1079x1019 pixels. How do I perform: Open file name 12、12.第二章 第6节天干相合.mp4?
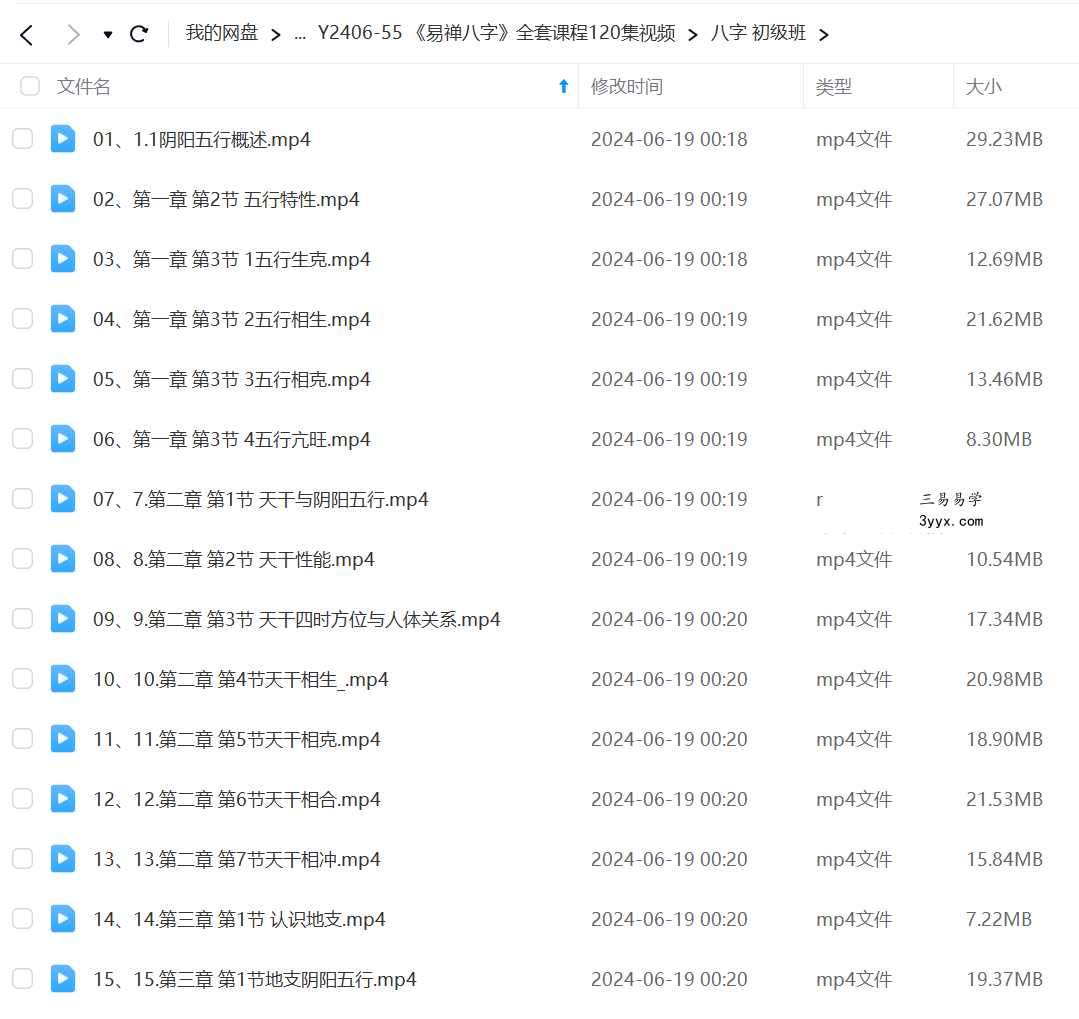click(237, 800)
